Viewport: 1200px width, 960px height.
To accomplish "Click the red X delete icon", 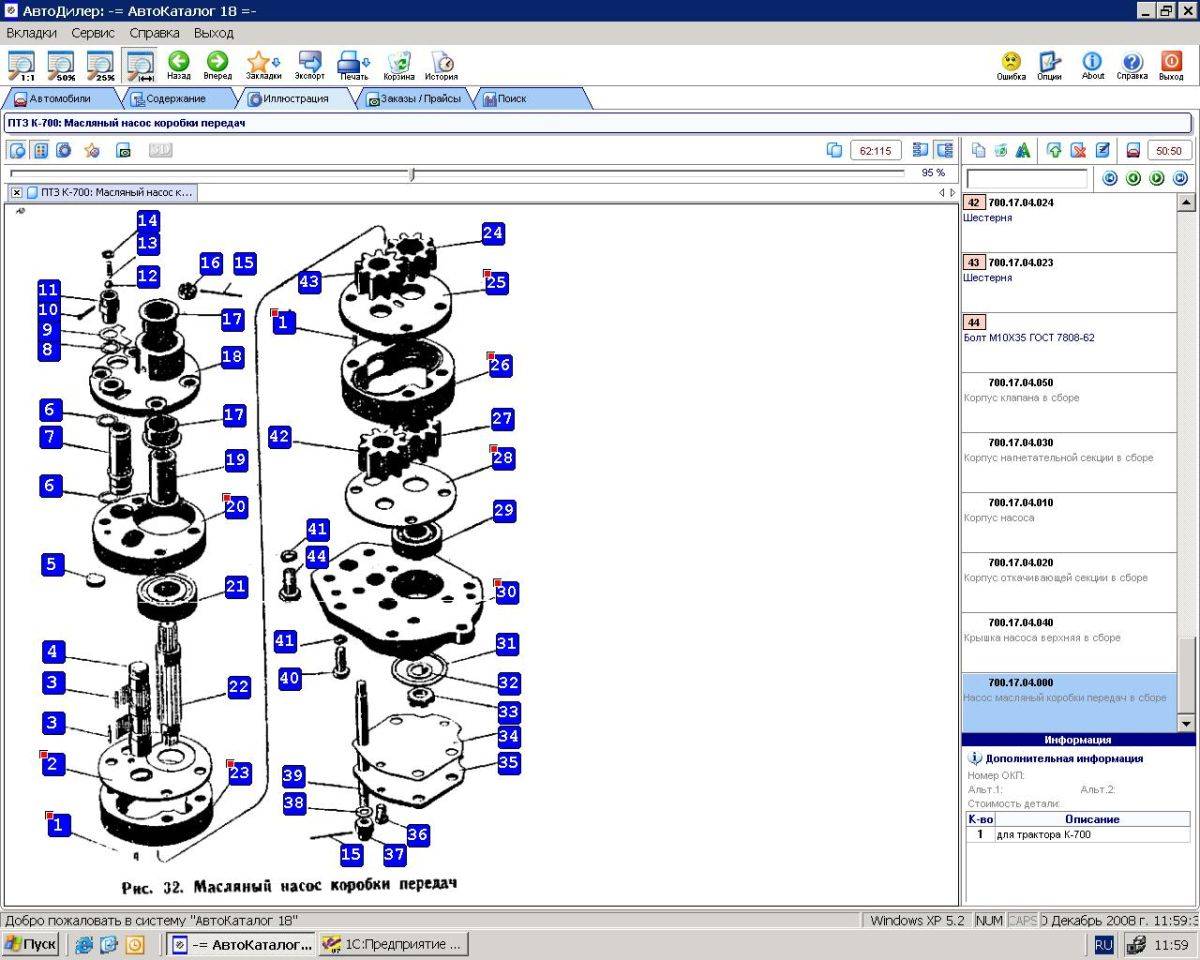I will point(1078,150).
